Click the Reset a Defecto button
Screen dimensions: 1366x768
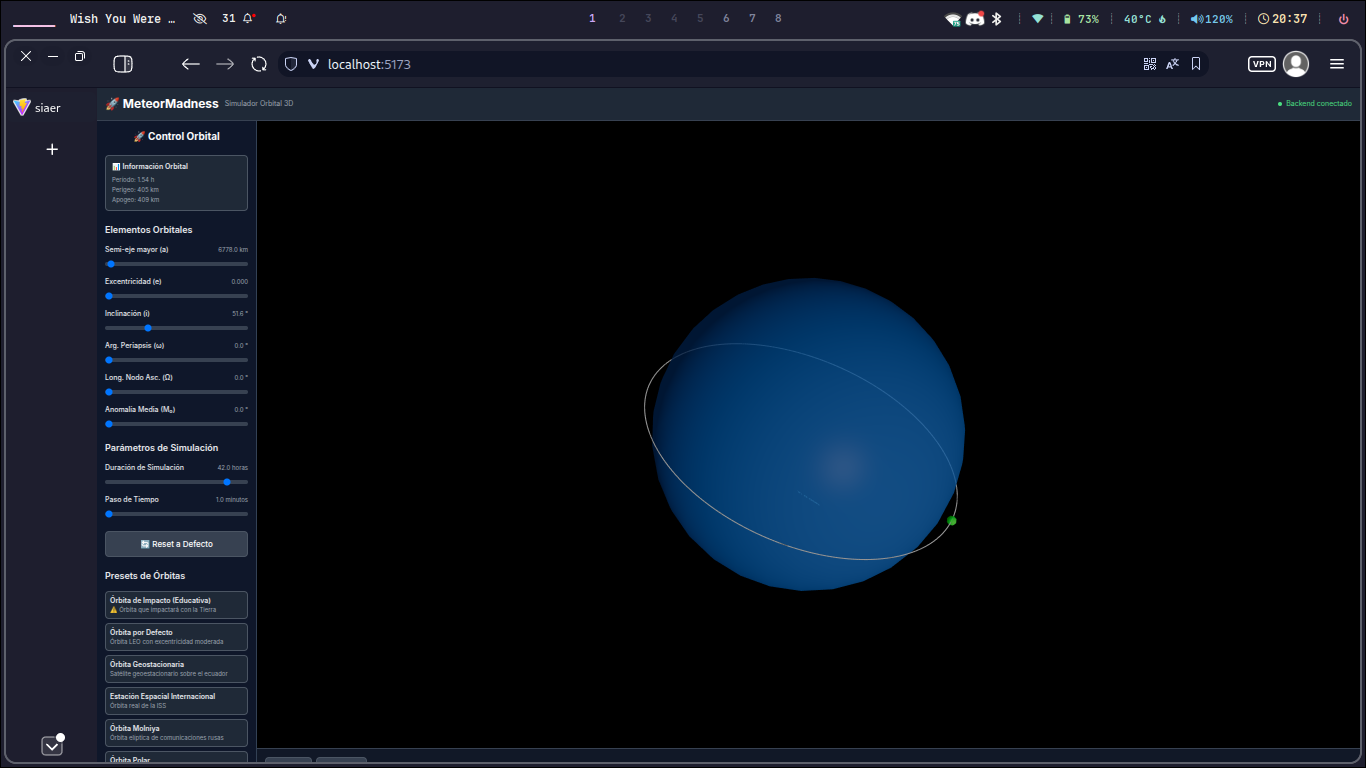click(176, 544)
